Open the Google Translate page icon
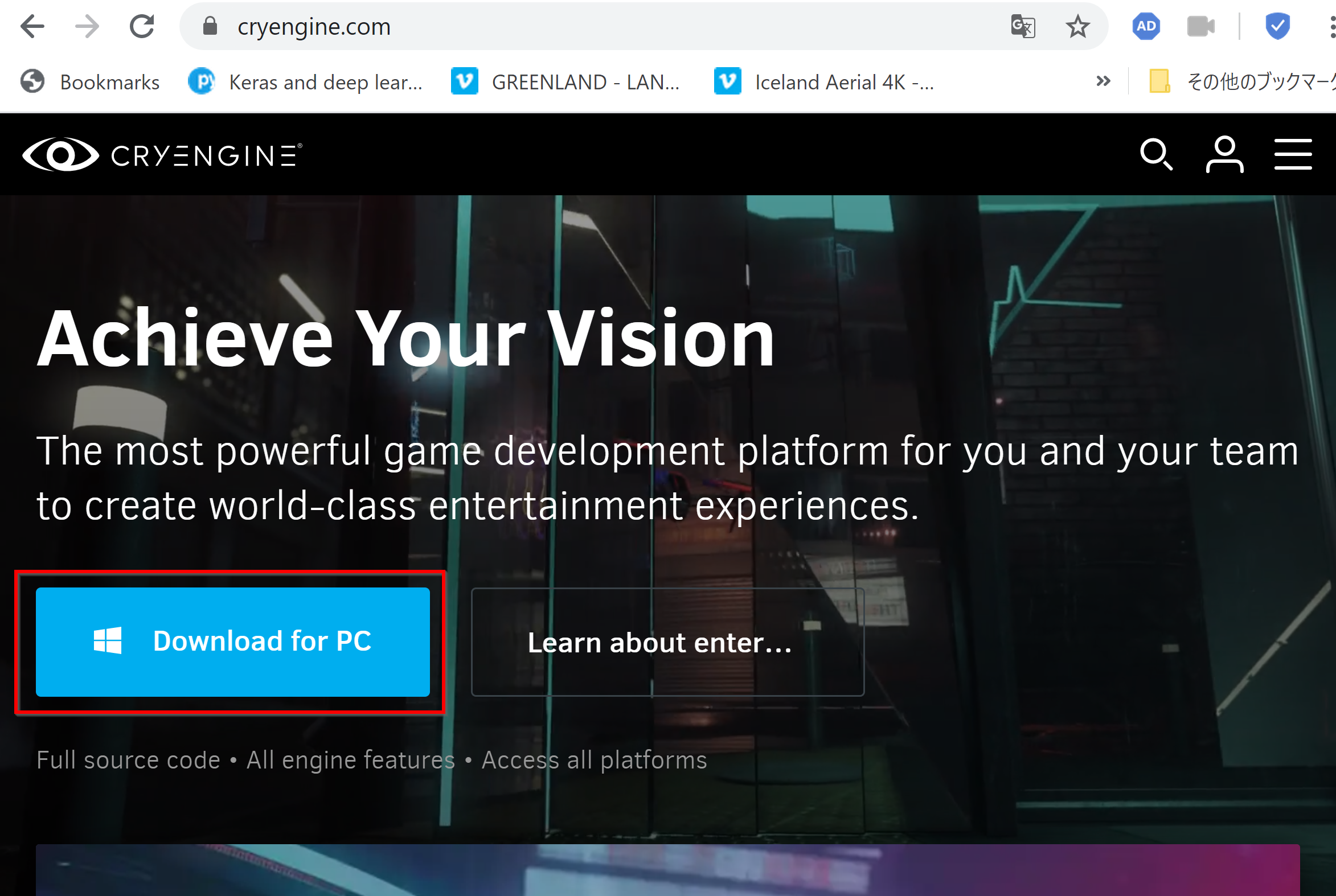This screenshot has width=1336, height=896. point(1023,26)
